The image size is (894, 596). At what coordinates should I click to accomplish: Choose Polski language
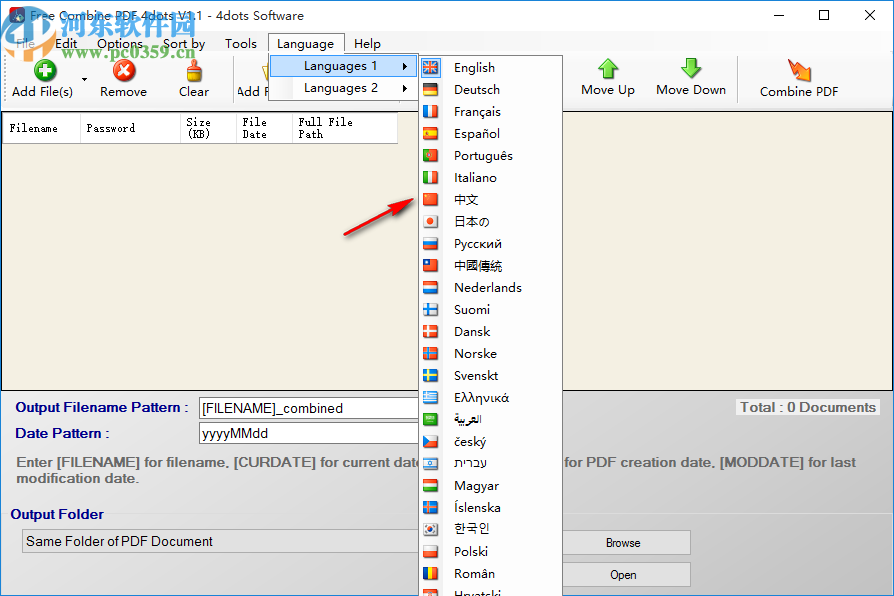pos(490,552)
